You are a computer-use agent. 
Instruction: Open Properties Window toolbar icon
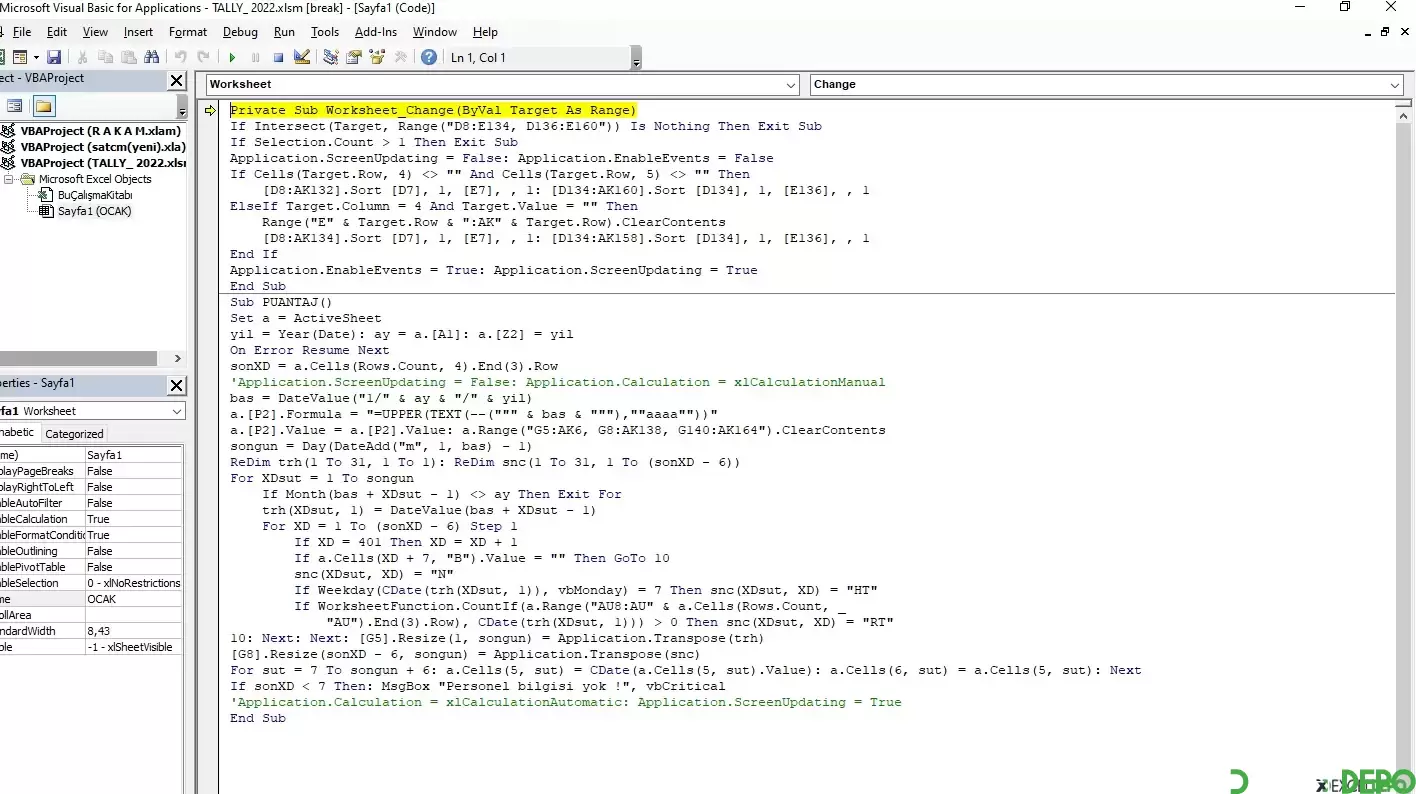(354, 58)
